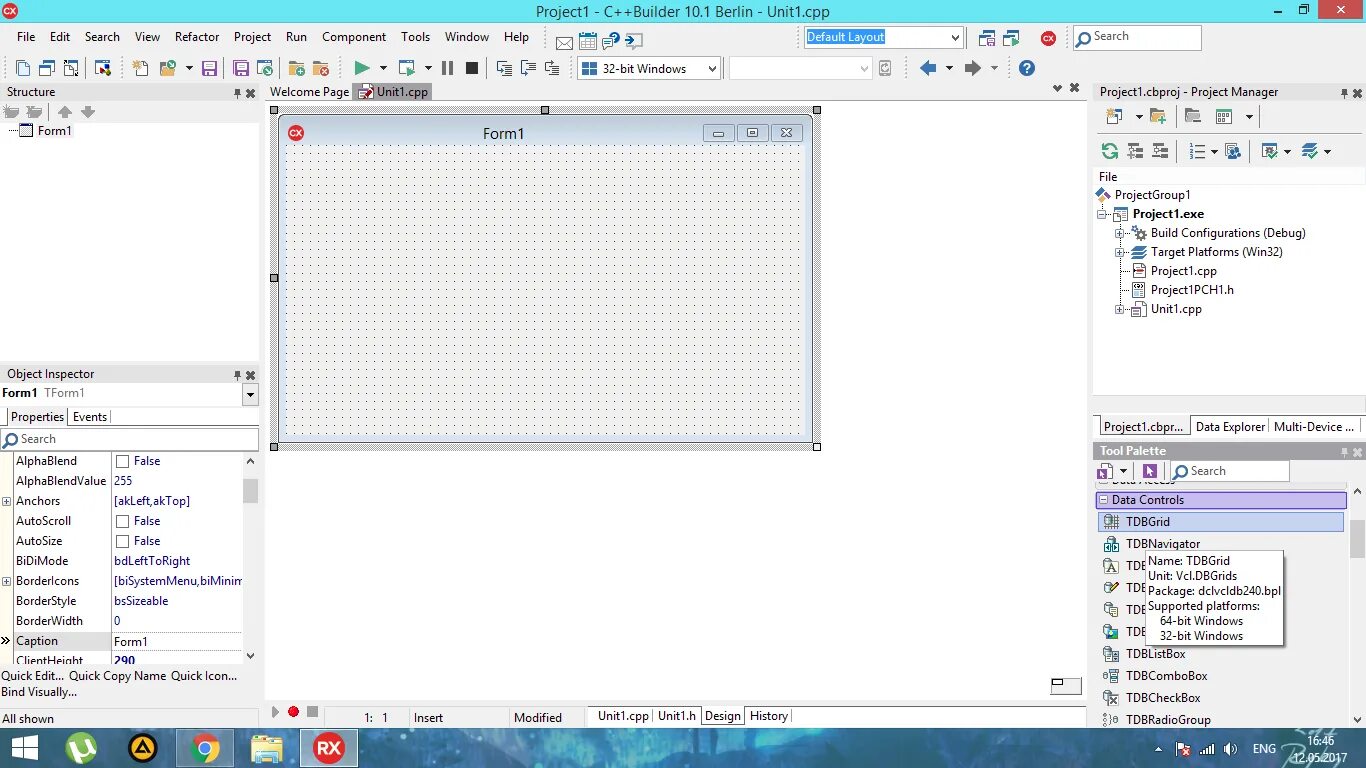Open the Refactor menu

click(x=197, y=37)
